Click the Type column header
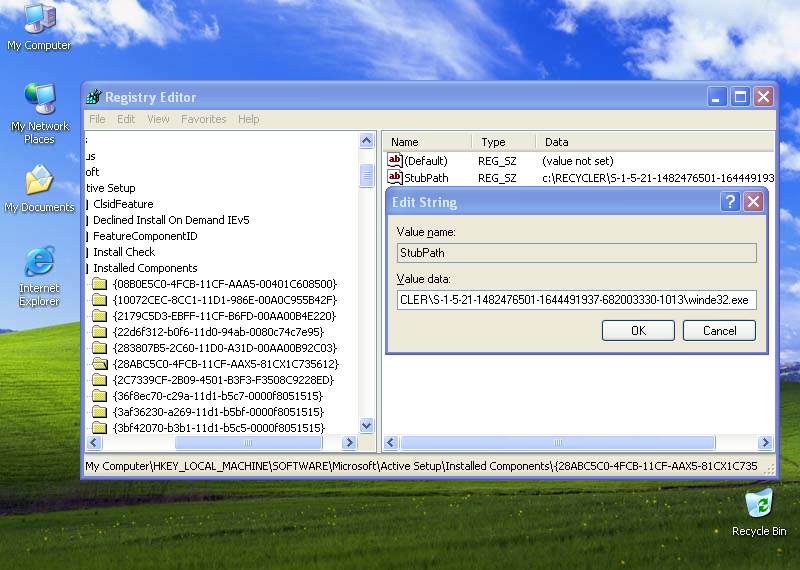The width and height of the screenshot is (800, 570). (504, 142)
